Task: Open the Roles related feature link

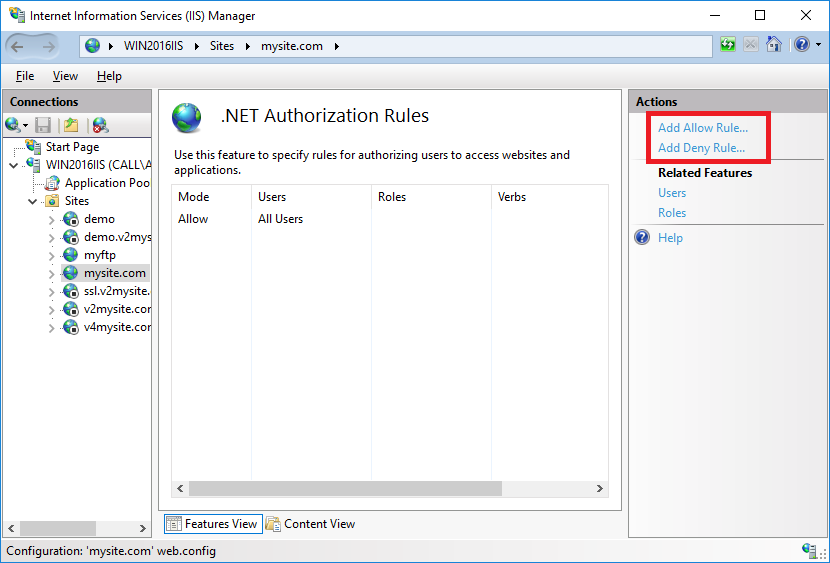Action: tap(672, 213)
